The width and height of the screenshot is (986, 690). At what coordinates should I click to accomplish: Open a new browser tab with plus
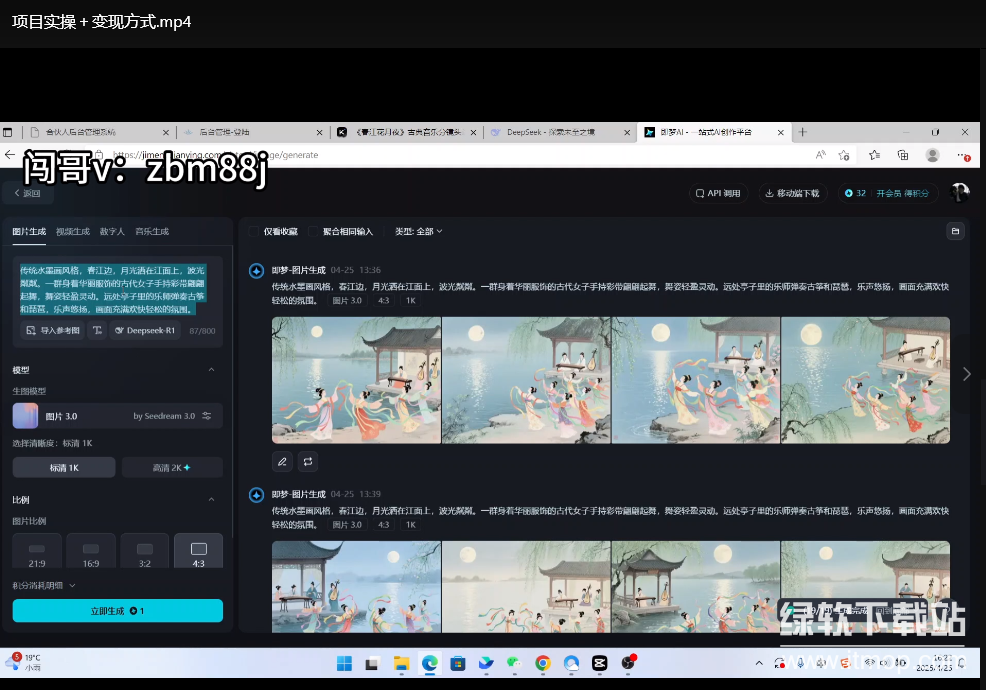[x=802, y=132]
